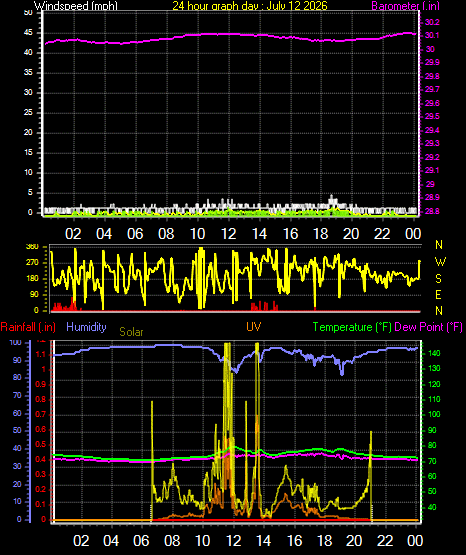Click the "E" compass direction label
The height and width of the screenshot is (555, 466).
pos(438,294)
